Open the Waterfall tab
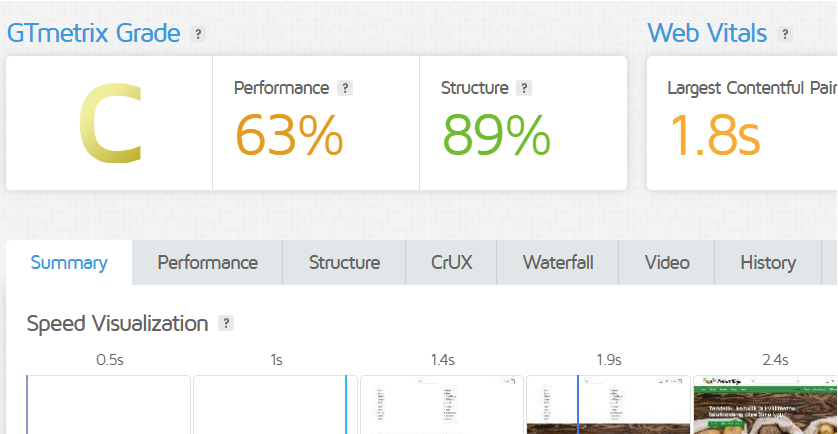The width and height of the screenshot is (838, 434). 558,263
